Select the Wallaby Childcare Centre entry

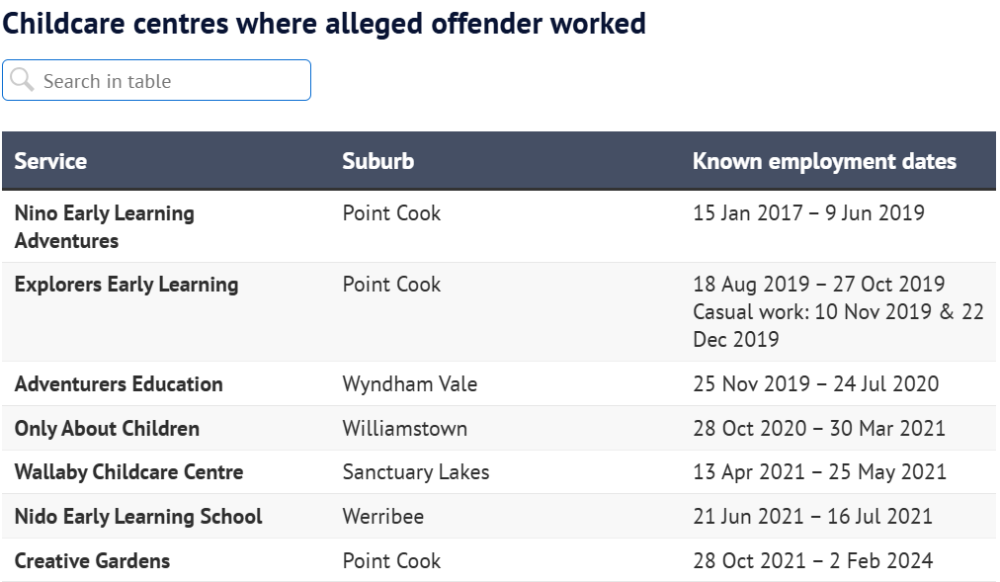[x=129, y=472]
